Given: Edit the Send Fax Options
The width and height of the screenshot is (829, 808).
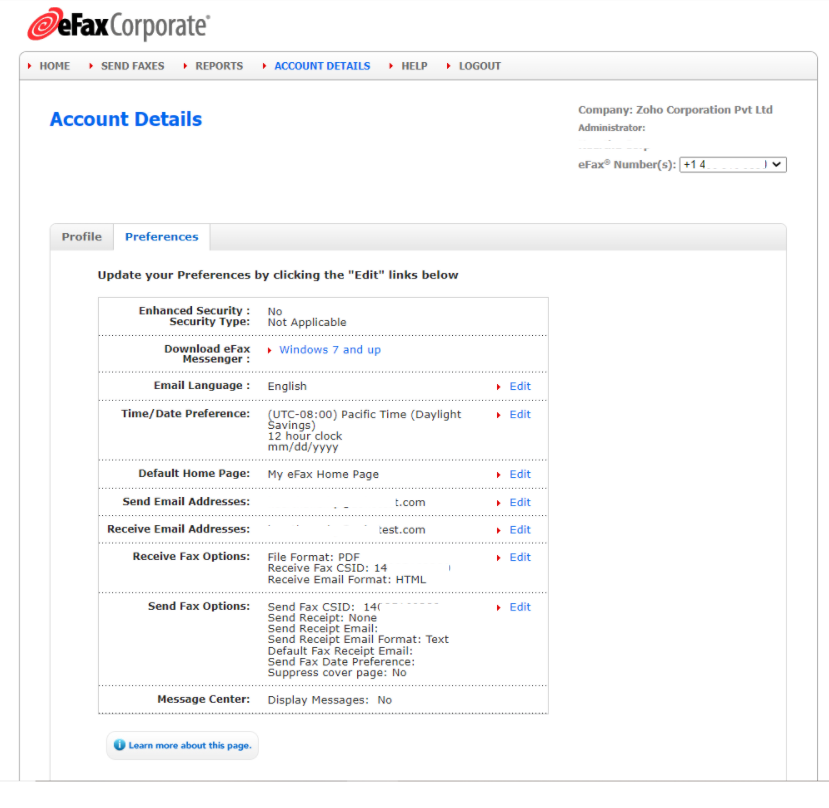Looking at the screenshot, I should click(x=520, y=607).
